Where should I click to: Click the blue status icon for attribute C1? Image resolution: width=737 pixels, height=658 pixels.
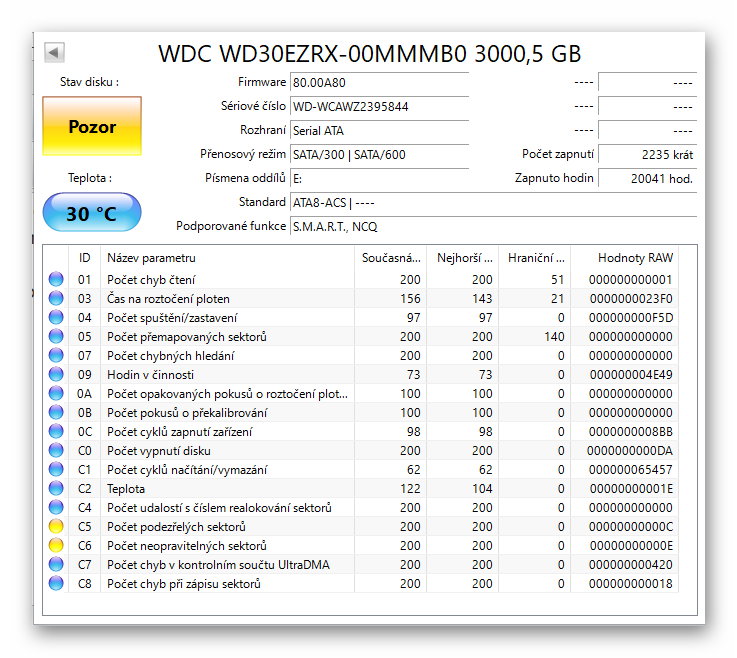tap(56, 470)
